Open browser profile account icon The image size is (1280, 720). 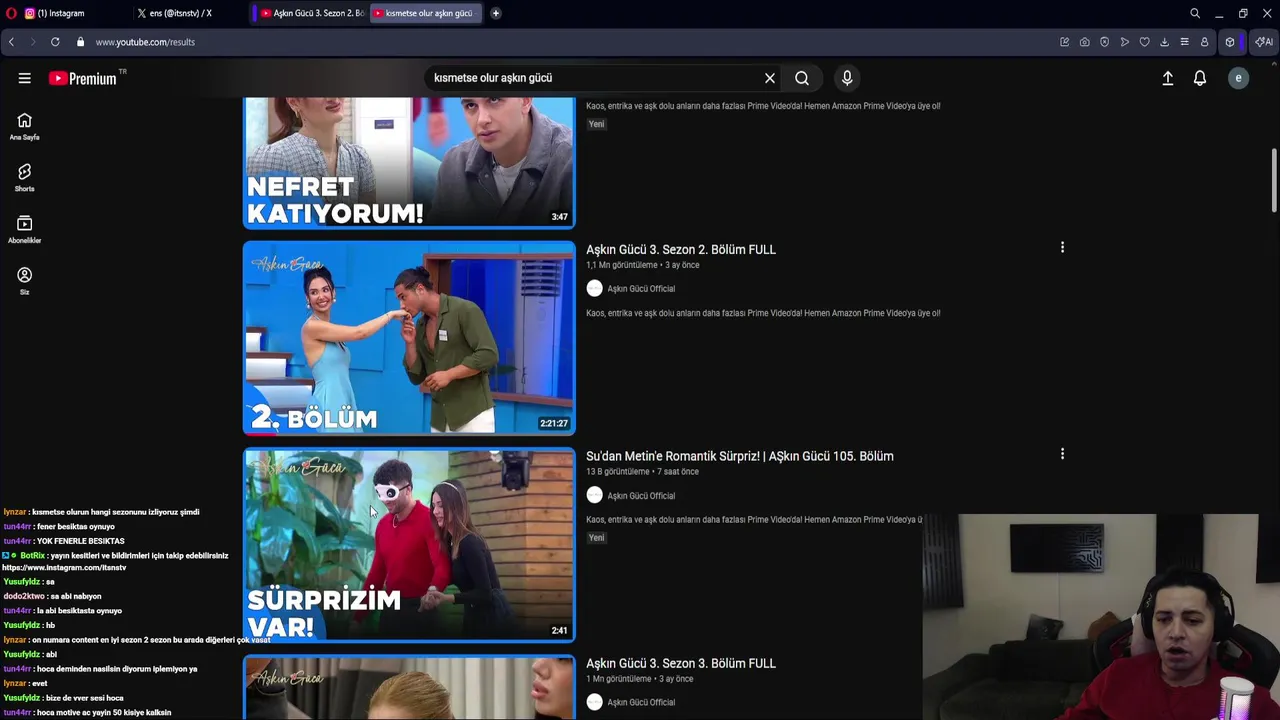coord(1204,42)
